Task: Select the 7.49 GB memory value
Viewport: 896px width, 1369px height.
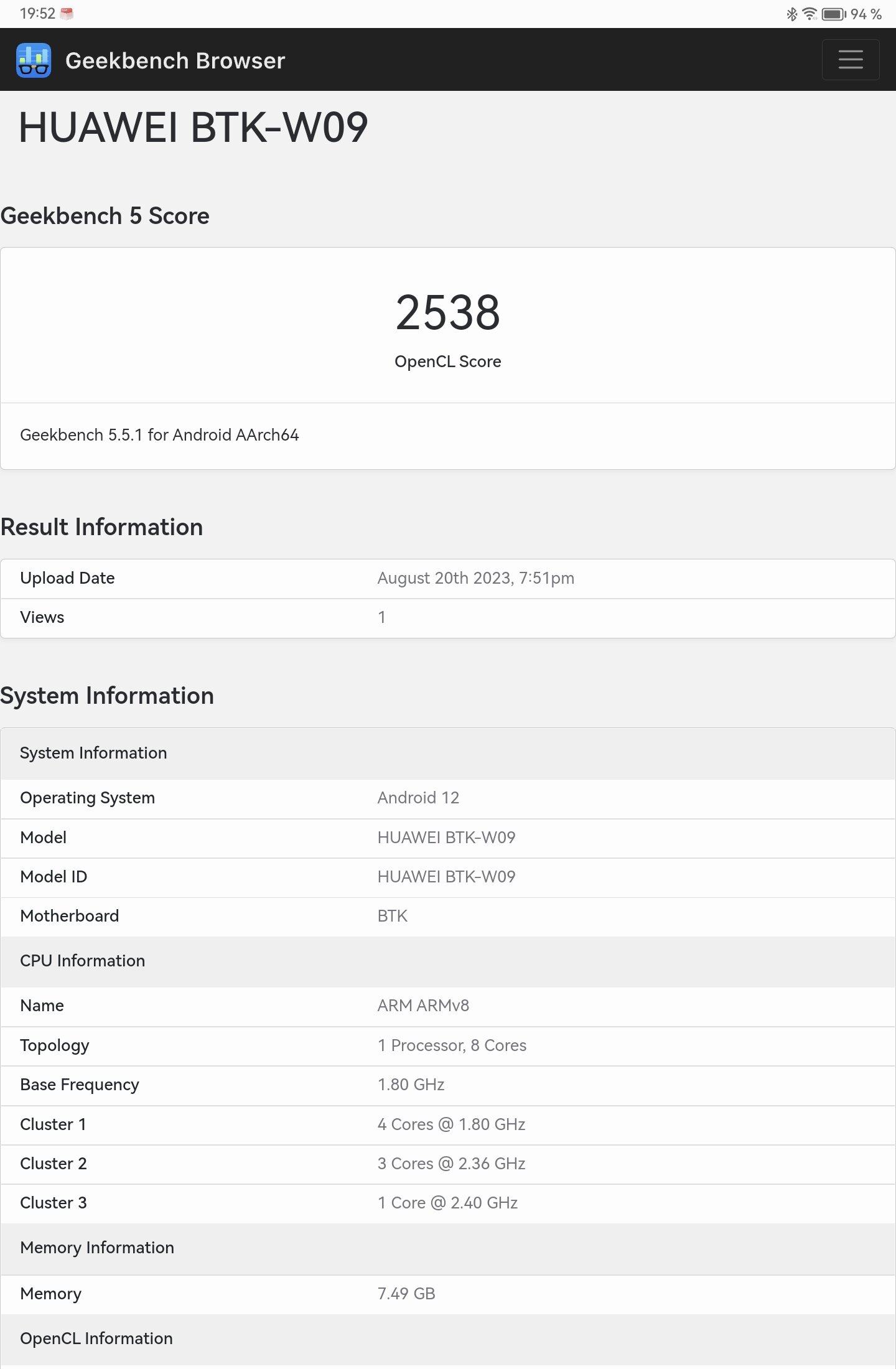Action: coord(406,1294)
